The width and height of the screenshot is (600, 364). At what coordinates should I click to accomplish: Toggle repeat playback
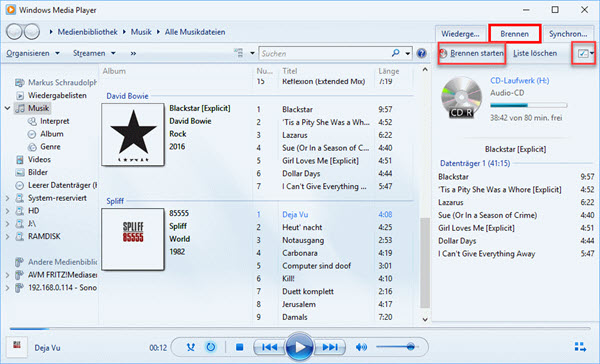211,347
